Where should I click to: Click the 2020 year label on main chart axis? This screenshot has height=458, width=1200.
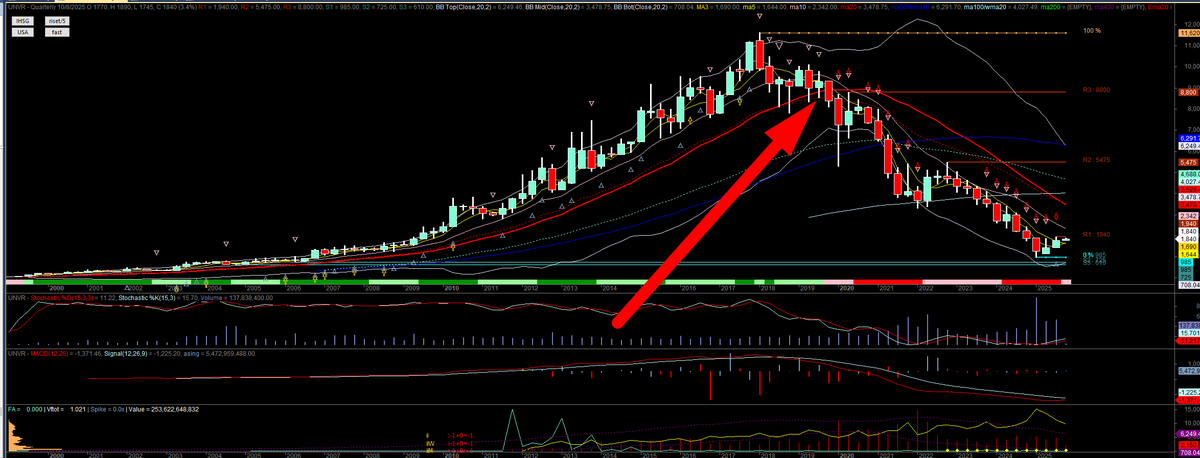pos(847,287)
